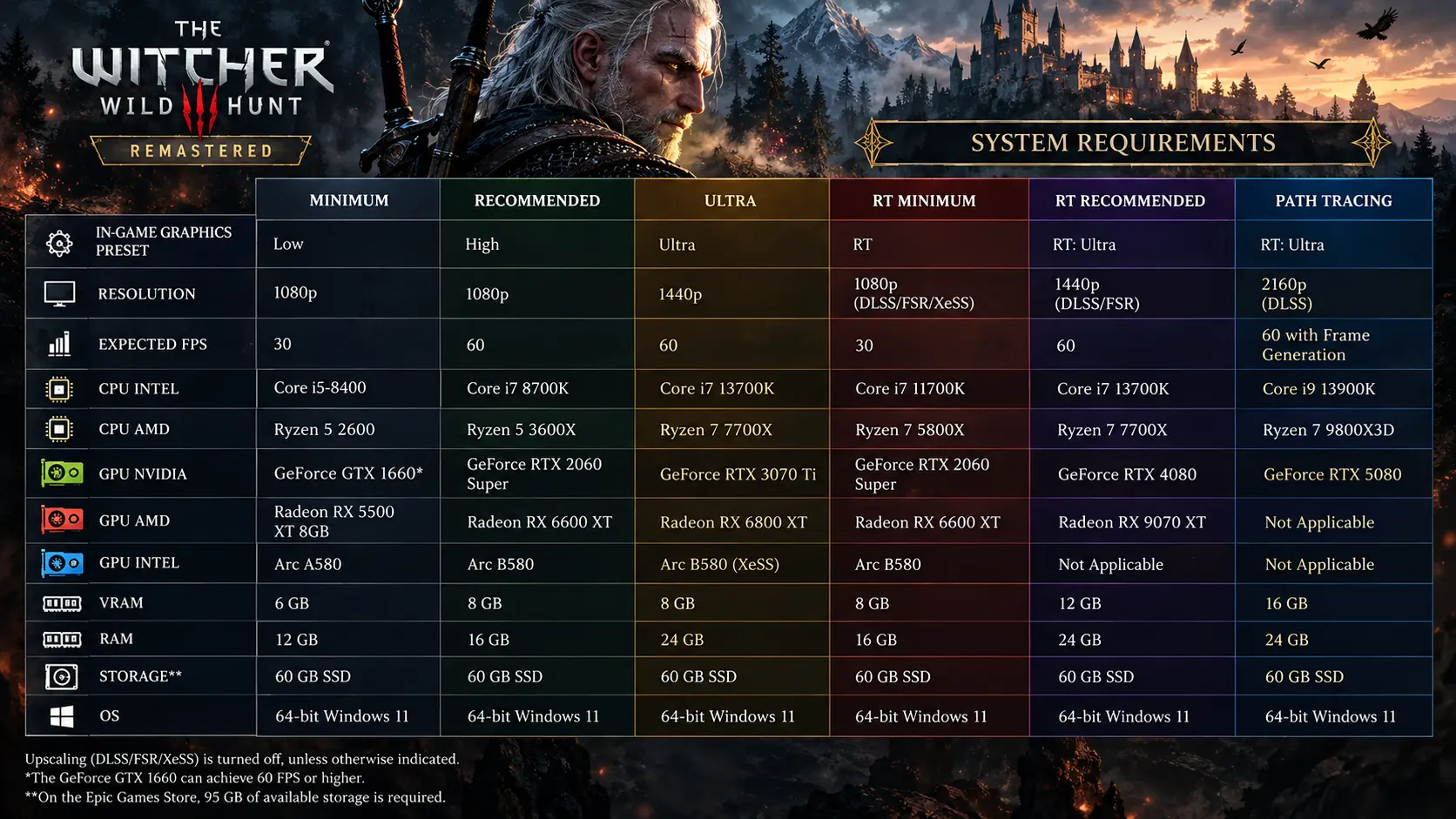
Task: Click the Radeon RX 6800 XT cell
Action: click(733, 522)
